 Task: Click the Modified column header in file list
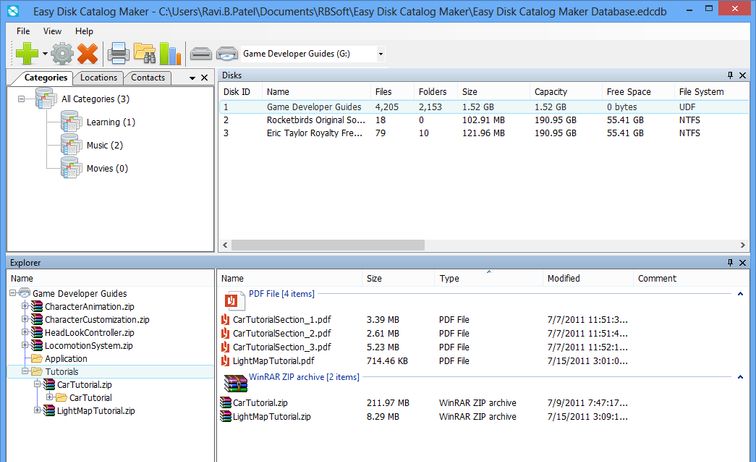564,279
